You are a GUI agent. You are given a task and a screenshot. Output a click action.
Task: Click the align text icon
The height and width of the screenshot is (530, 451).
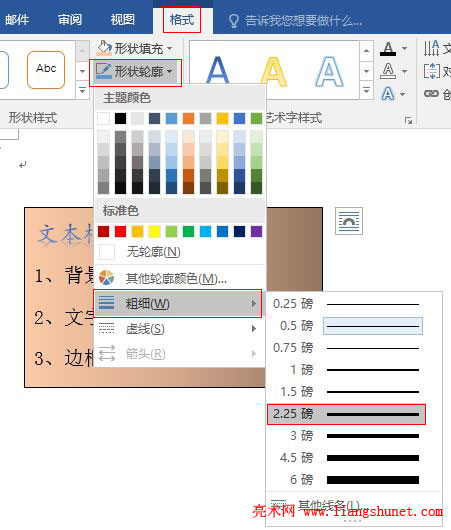[432, 71]
